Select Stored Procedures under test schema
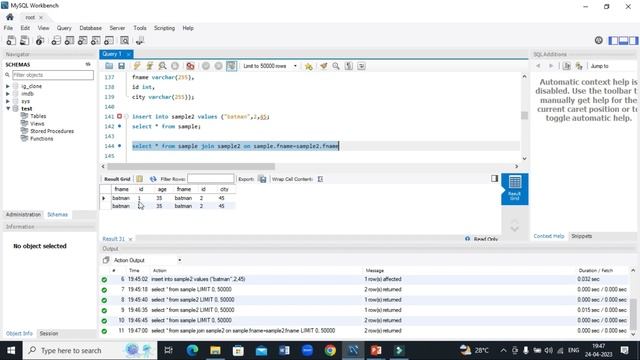Viewport: 640px width, 360px height. 52,131
